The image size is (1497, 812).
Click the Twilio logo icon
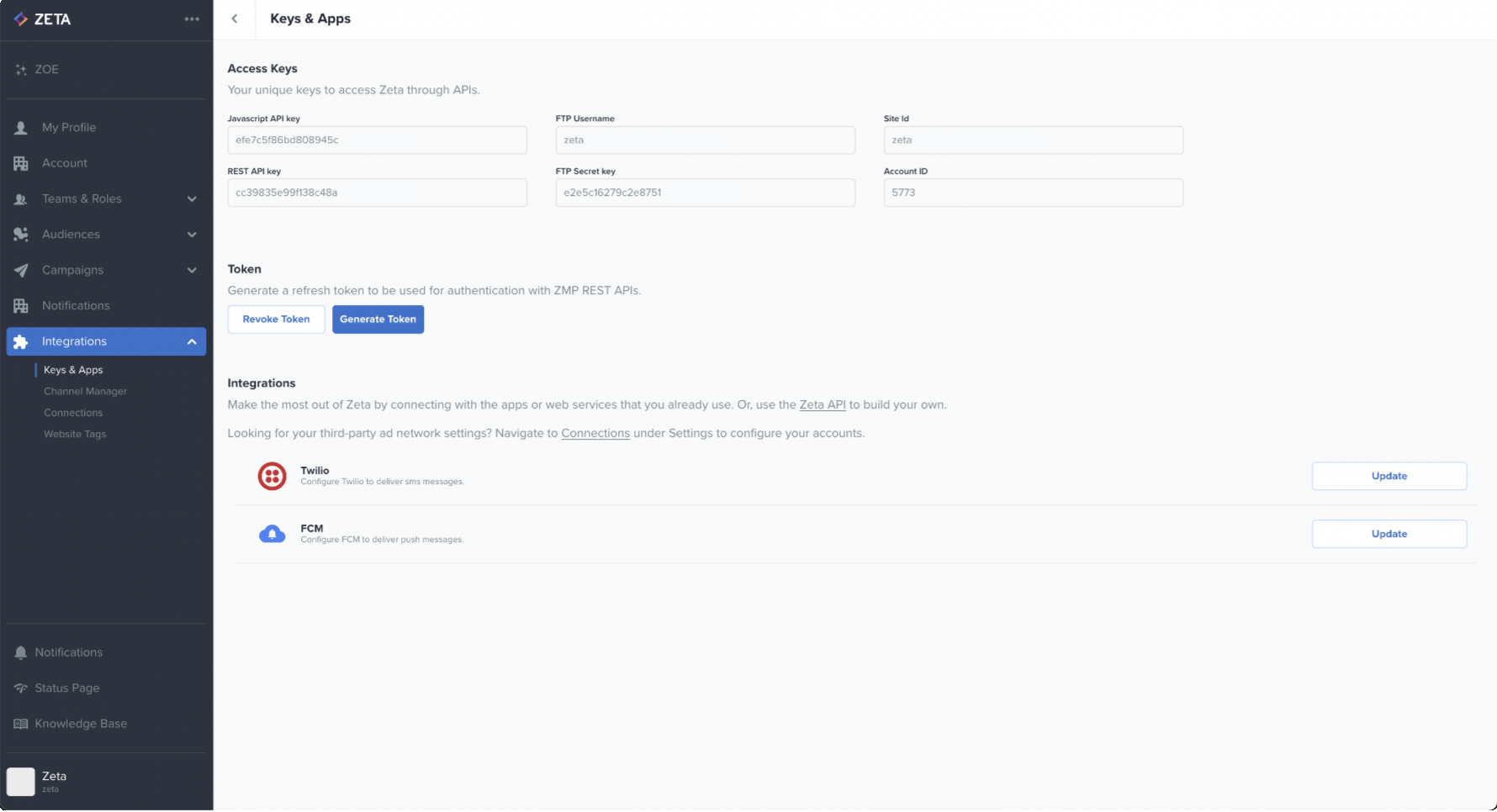click(x=272, y=477)
